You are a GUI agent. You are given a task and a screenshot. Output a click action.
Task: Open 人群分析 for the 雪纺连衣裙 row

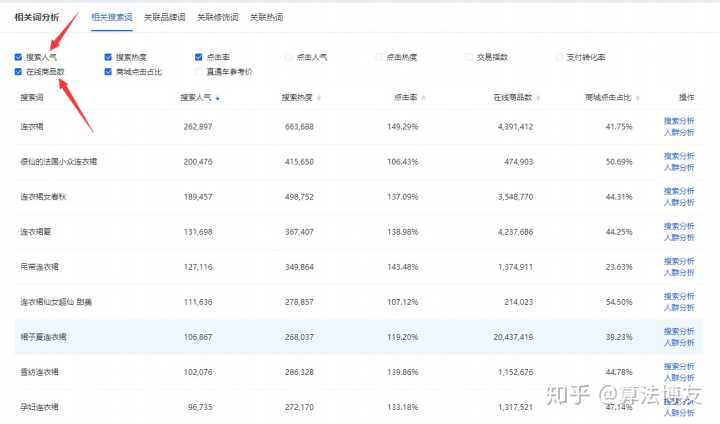pos(678,377)
